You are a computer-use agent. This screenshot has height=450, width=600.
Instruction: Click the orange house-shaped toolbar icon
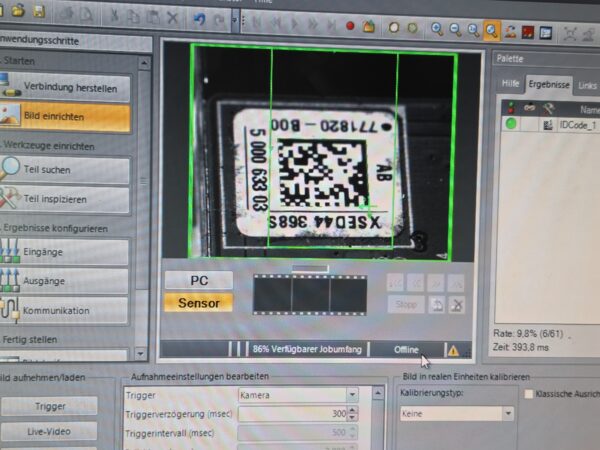click(369, 26)
